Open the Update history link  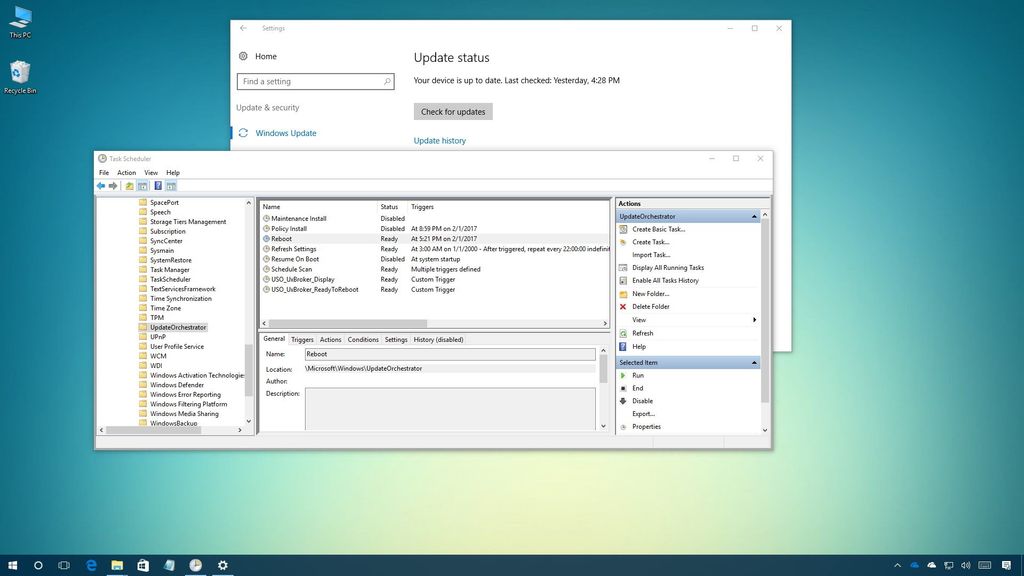pyautogui.click(x=438, y=140)
